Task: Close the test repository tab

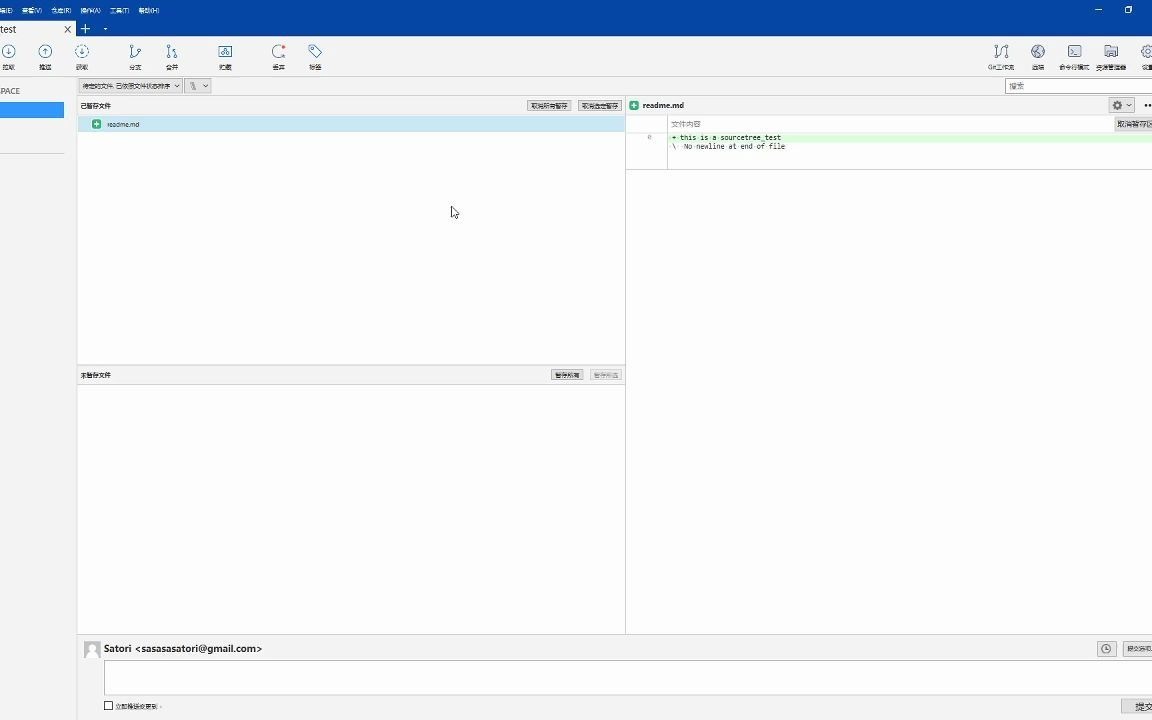Action: (68, 29)
